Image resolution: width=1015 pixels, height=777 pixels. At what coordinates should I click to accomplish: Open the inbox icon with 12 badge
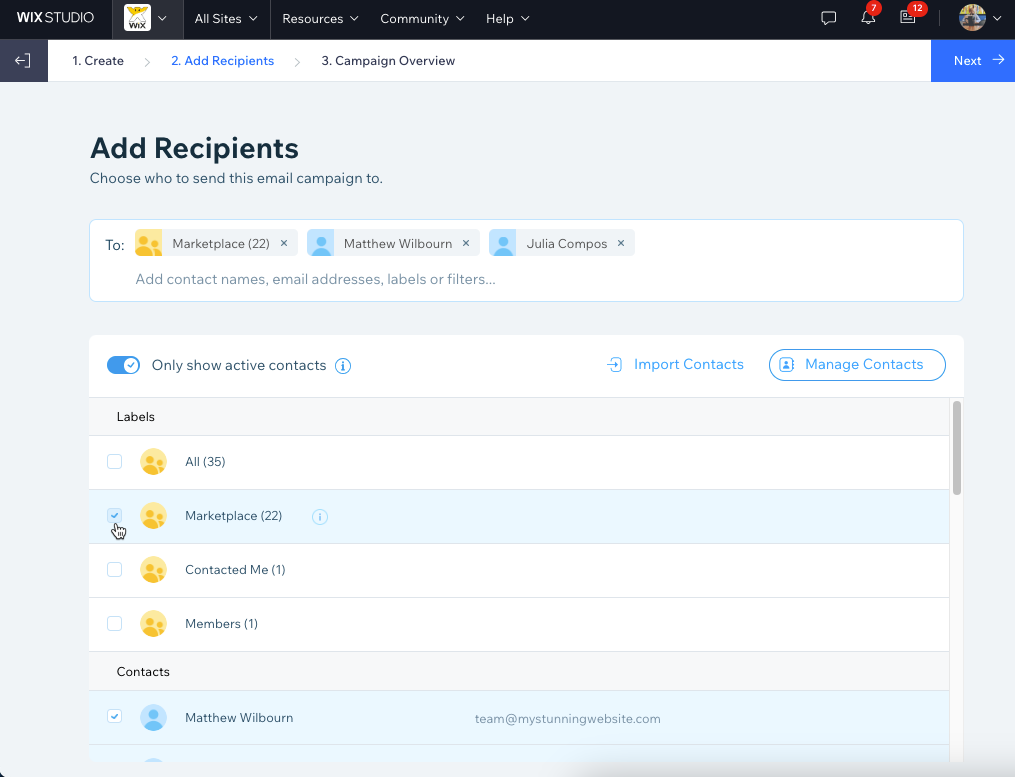point(908,19)
